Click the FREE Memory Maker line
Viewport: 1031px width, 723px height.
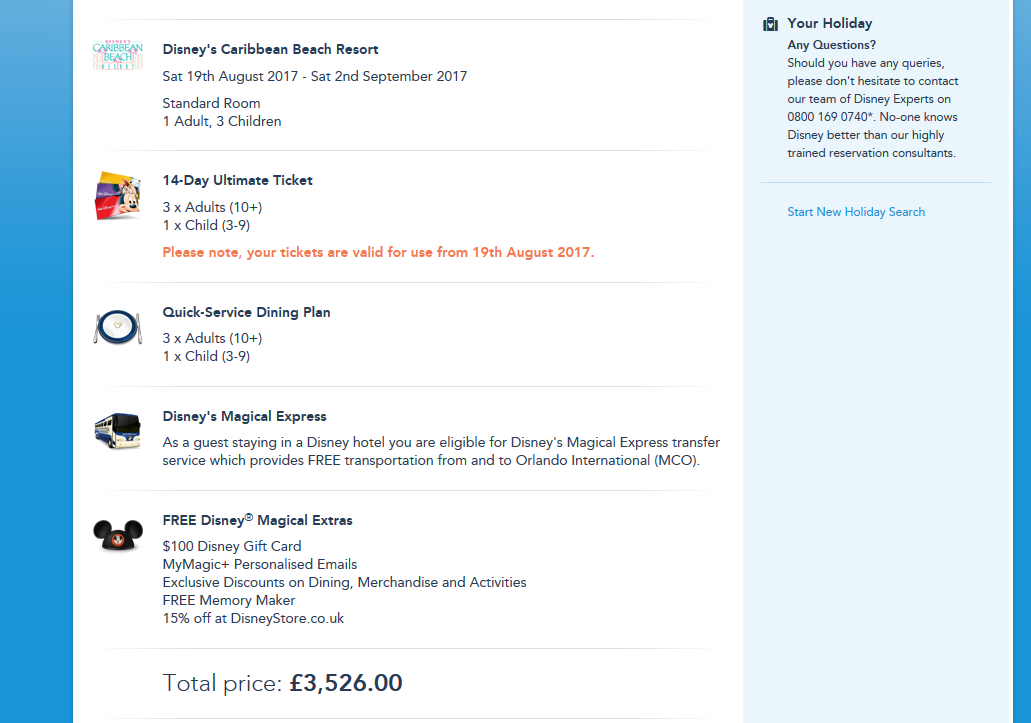click(229, 600)
